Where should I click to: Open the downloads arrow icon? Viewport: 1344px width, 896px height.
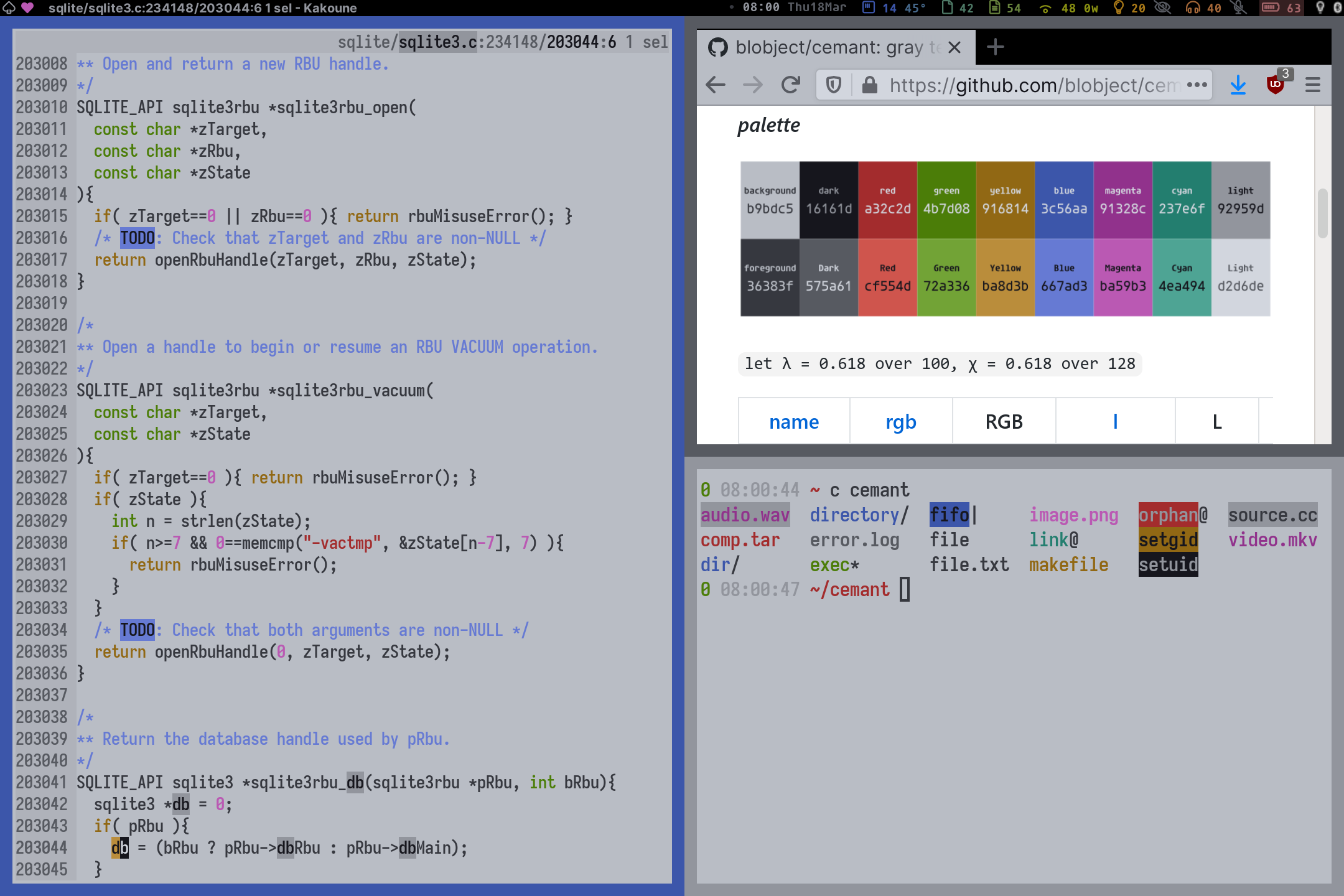pyautogui.click(x=1238, y=85)
